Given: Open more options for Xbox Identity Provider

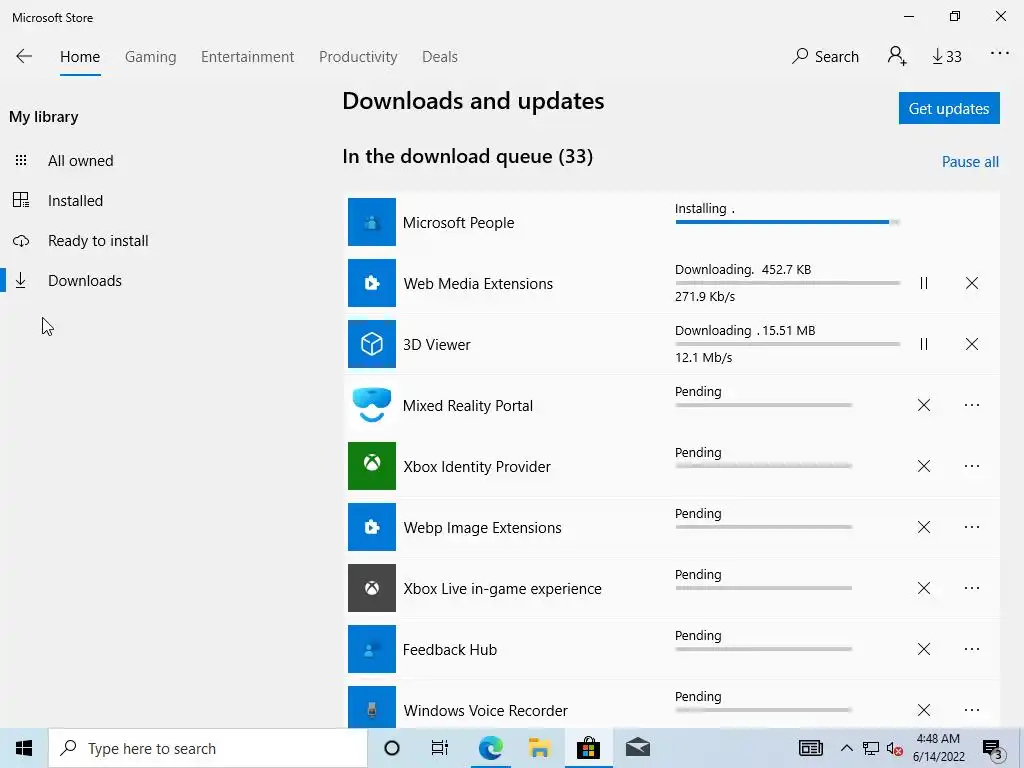Looking at the screenshot, I should pos(972,466).
